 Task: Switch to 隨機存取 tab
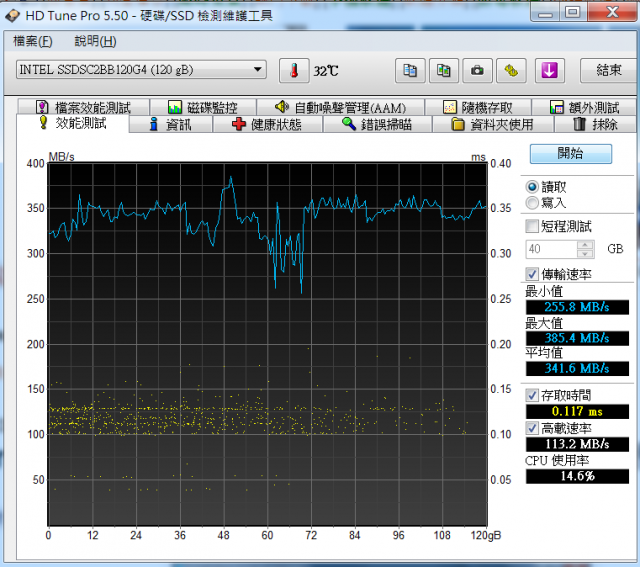478,107
